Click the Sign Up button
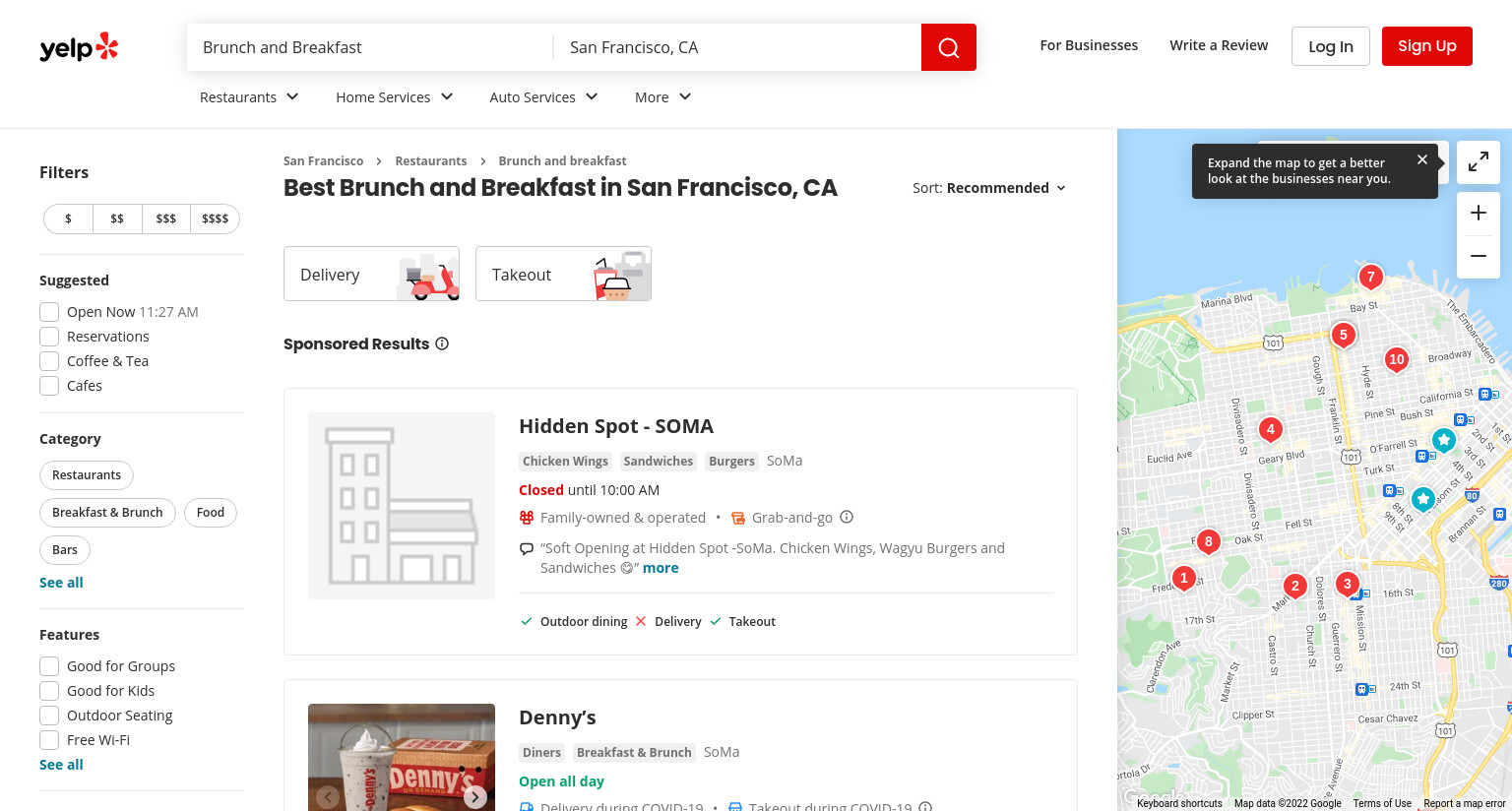The image size is (1512, 811). coord(1426,46)
